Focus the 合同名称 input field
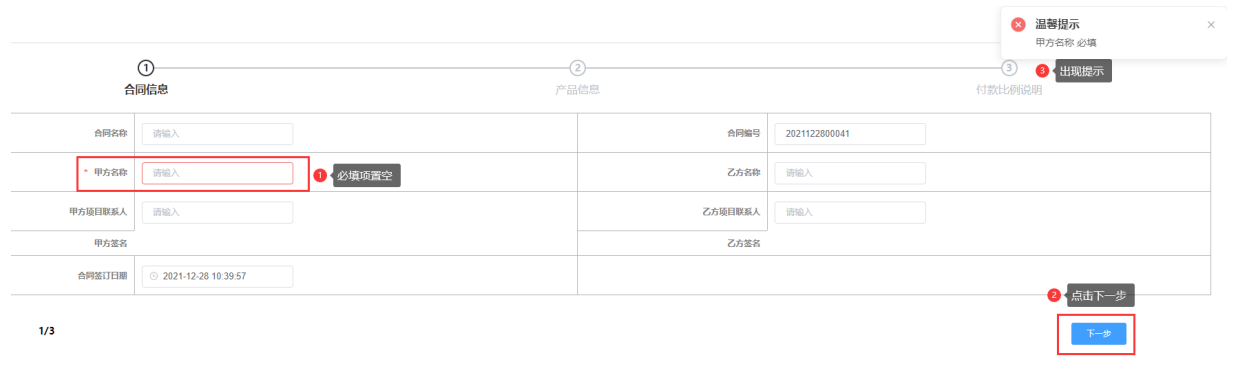 217,134
